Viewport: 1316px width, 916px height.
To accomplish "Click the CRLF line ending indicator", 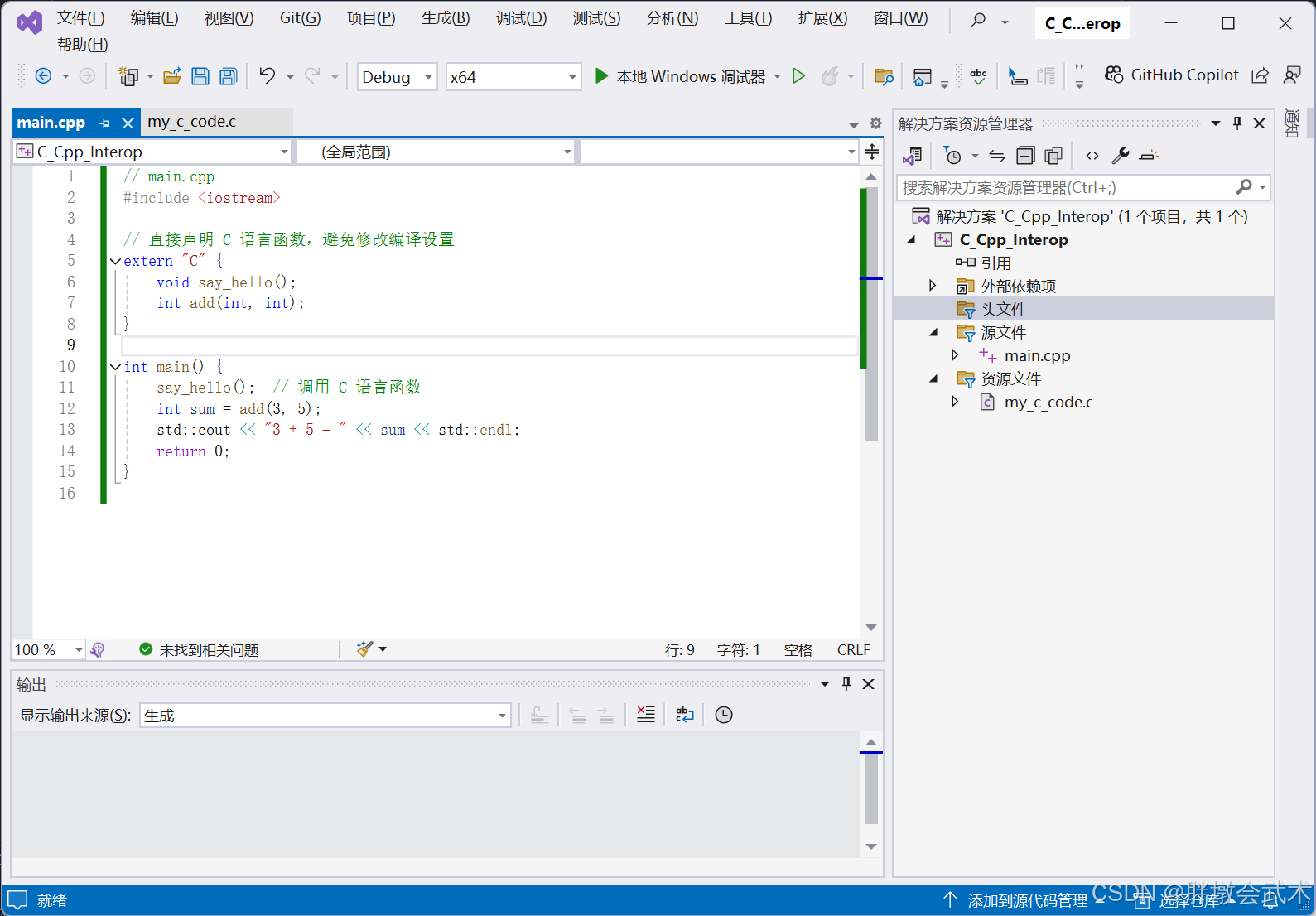I will [x=853, y=650].
